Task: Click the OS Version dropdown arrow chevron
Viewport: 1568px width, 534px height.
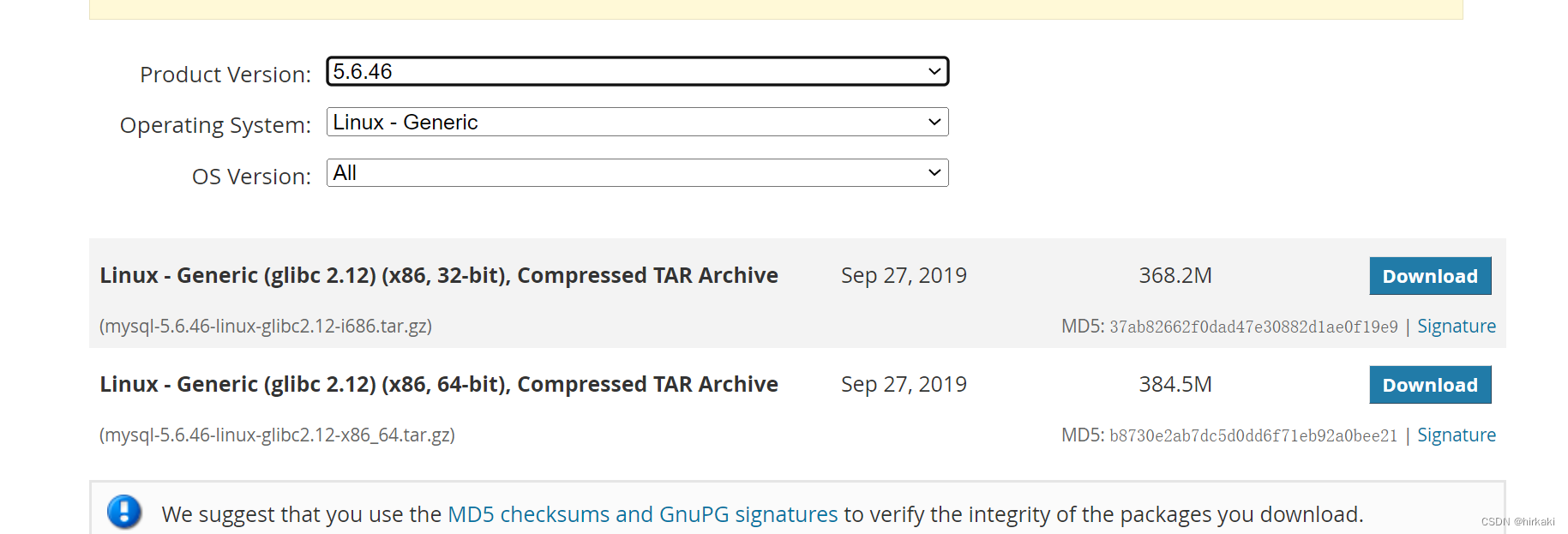Action: point(934,172)
